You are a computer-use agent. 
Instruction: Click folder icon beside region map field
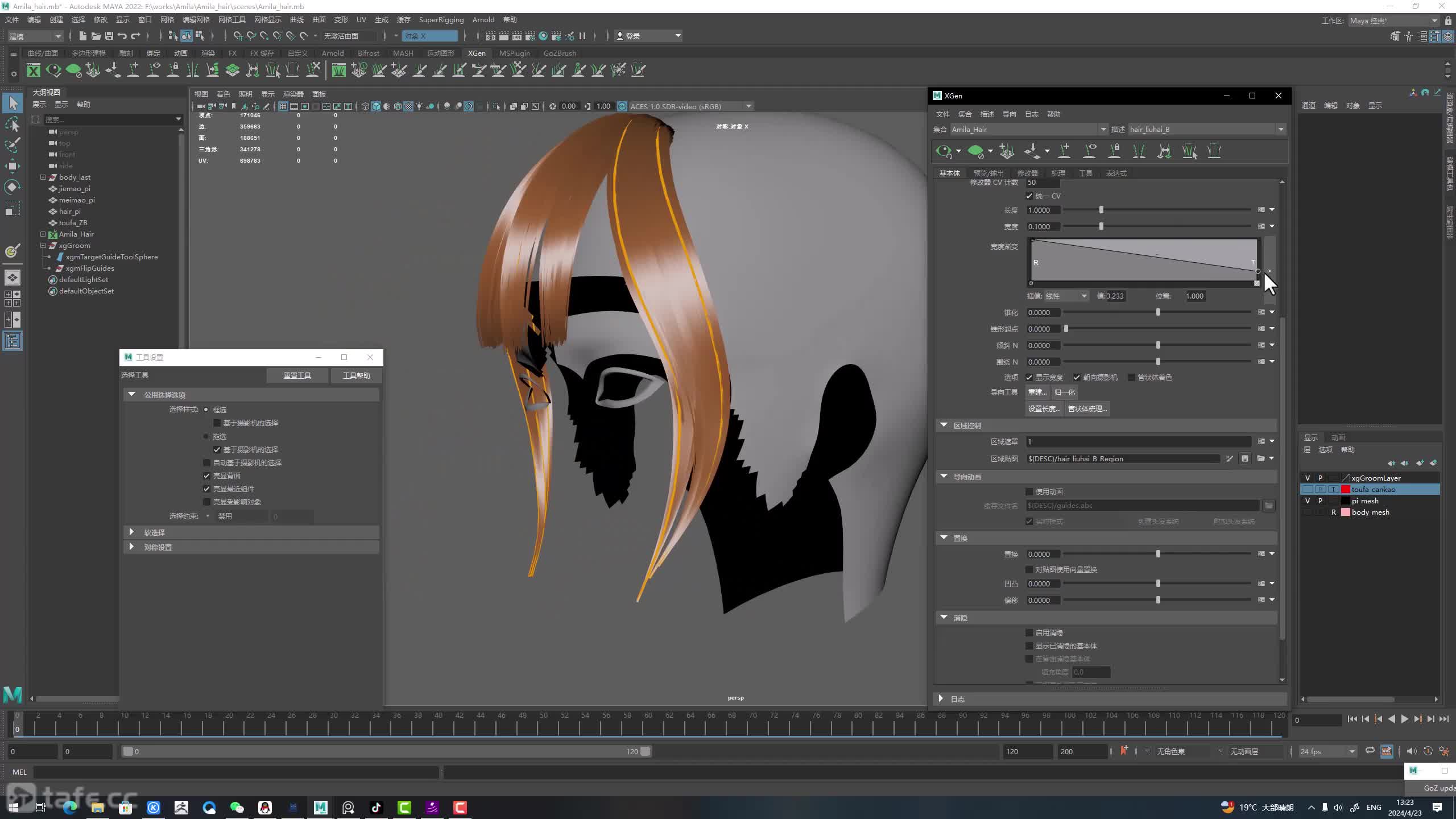click(x=1261, y=458)
